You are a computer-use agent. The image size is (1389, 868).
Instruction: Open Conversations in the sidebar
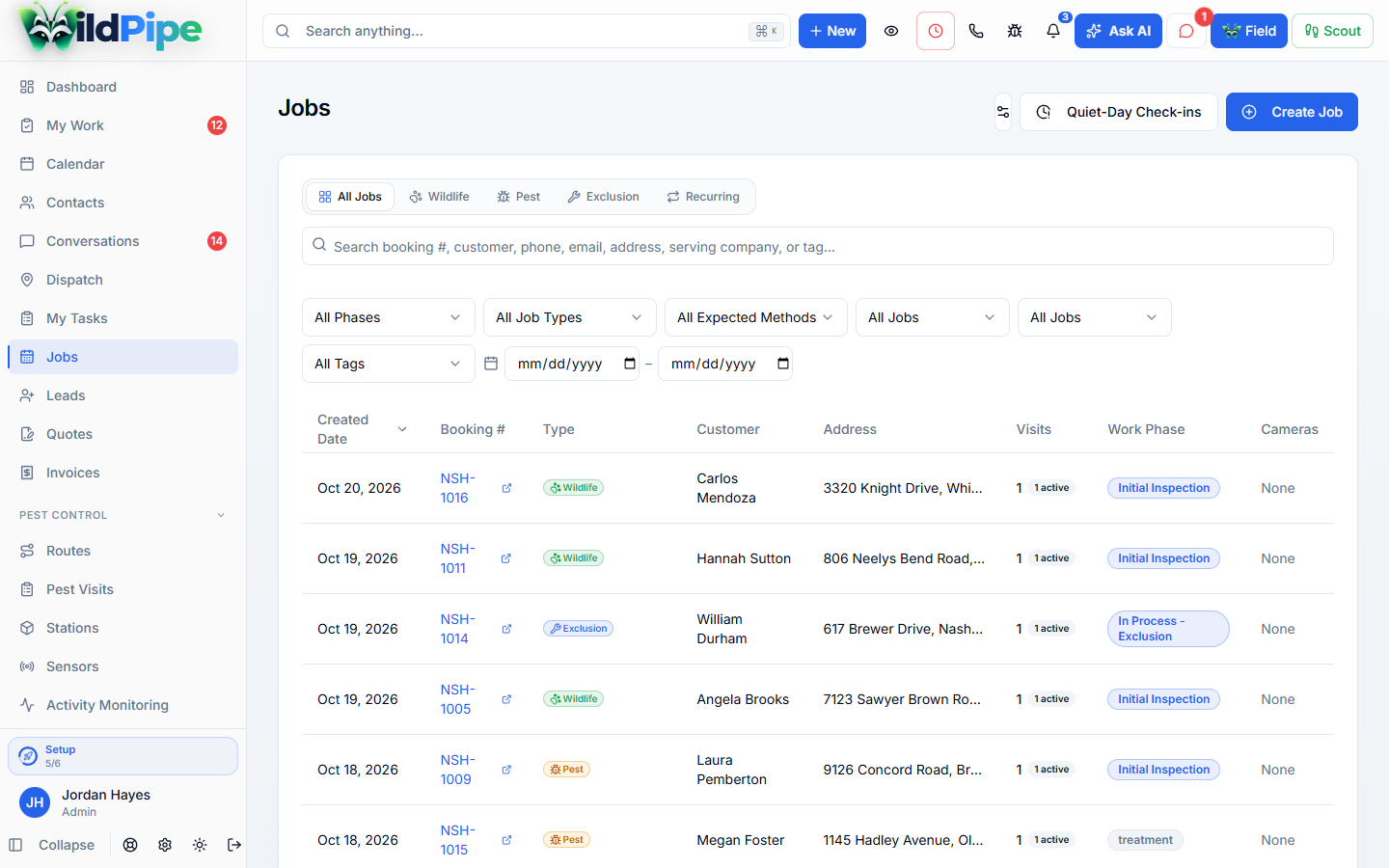pyautogui.click(x=123, y=241)
